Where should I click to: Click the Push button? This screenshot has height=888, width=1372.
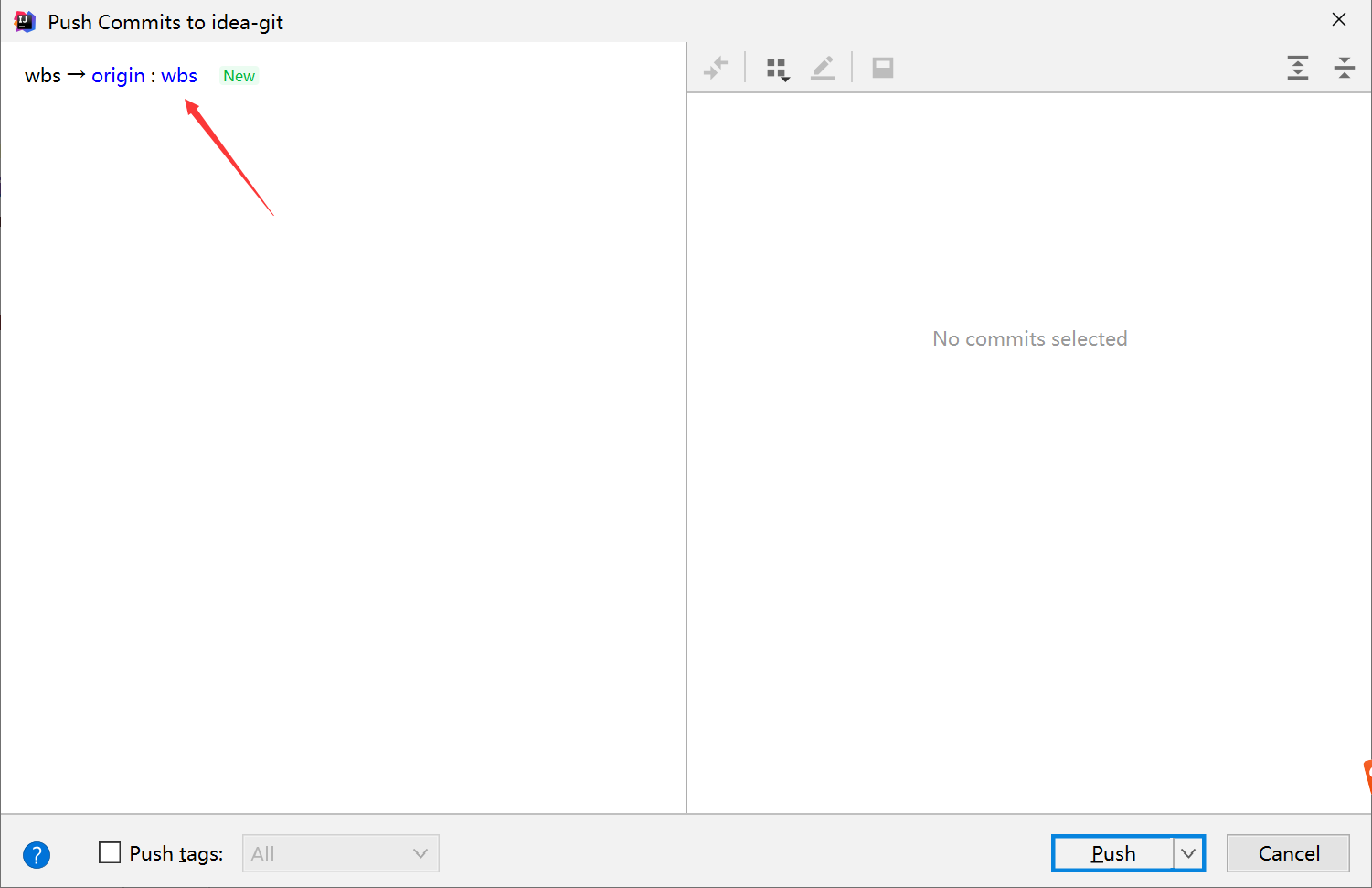[1113, 853]
